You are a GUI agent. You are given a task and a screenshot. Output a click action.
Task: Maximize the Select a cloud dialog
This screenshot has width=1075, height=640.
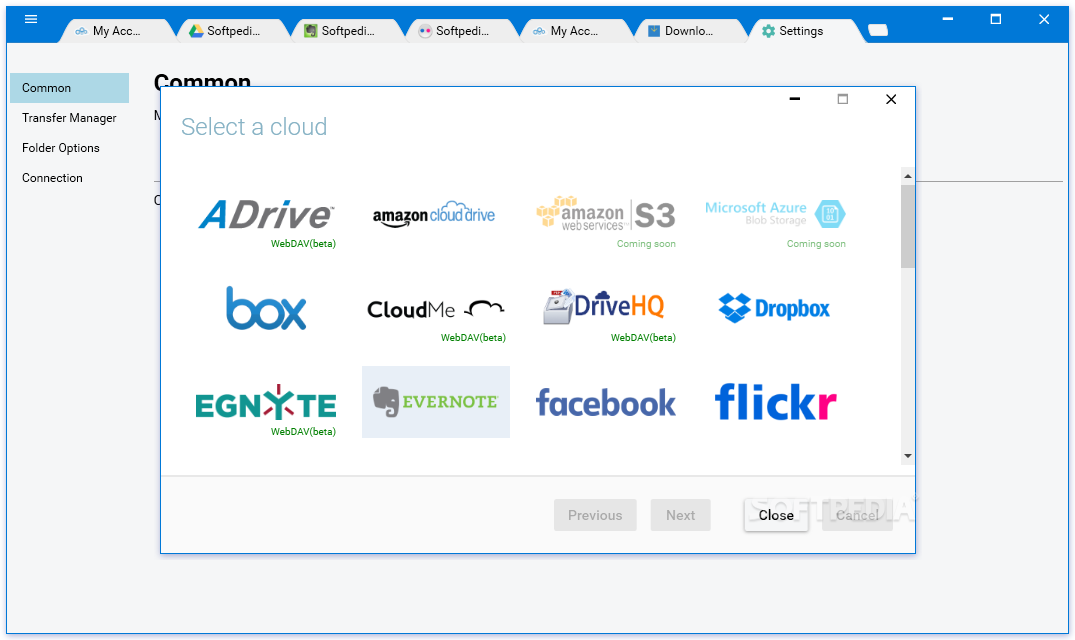coord(843,99)
